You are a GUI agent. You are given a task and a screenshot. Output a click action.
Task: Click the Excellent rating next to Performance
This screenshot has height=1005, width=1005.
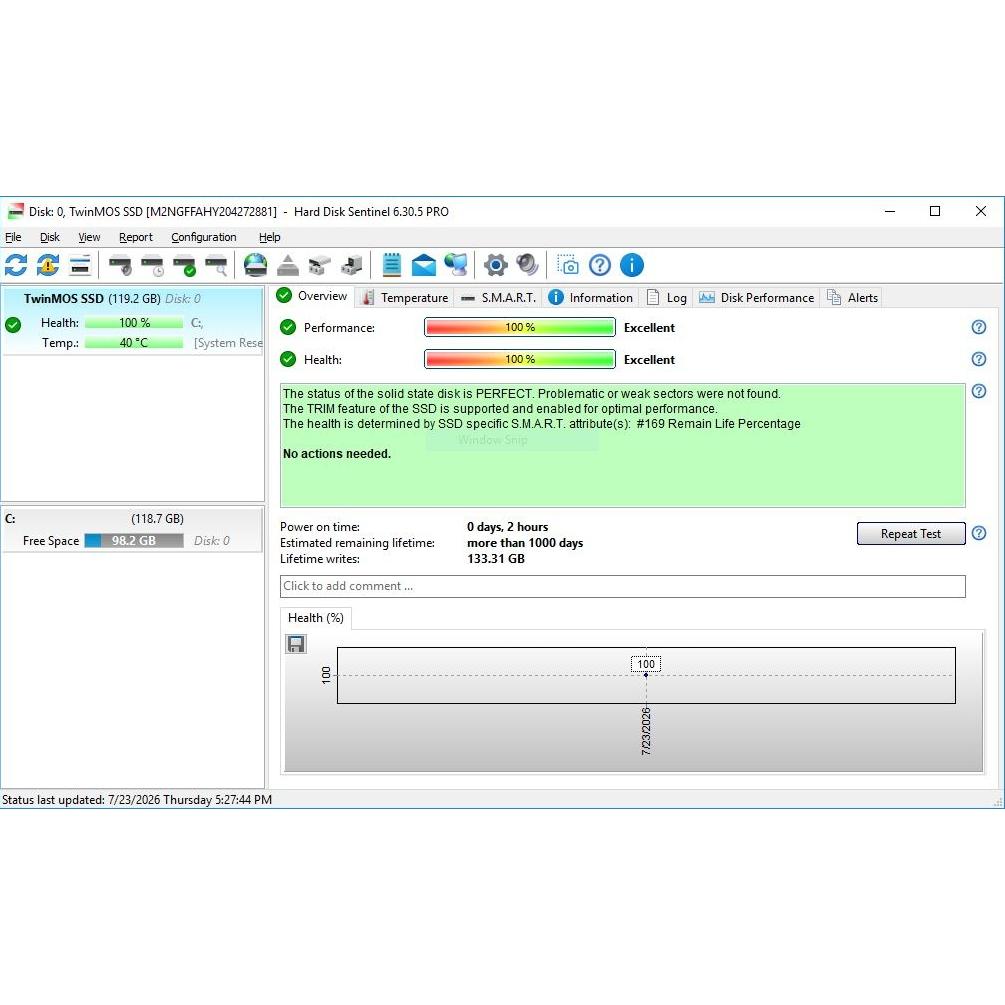649,328
